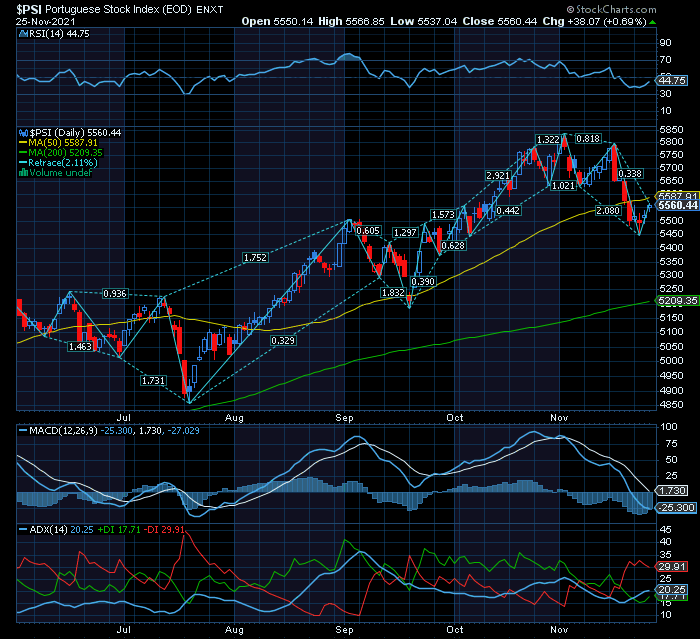Click the 'MACD(12,26,9)' legend label
Screen dimensions: 700x639
[63, 431]
